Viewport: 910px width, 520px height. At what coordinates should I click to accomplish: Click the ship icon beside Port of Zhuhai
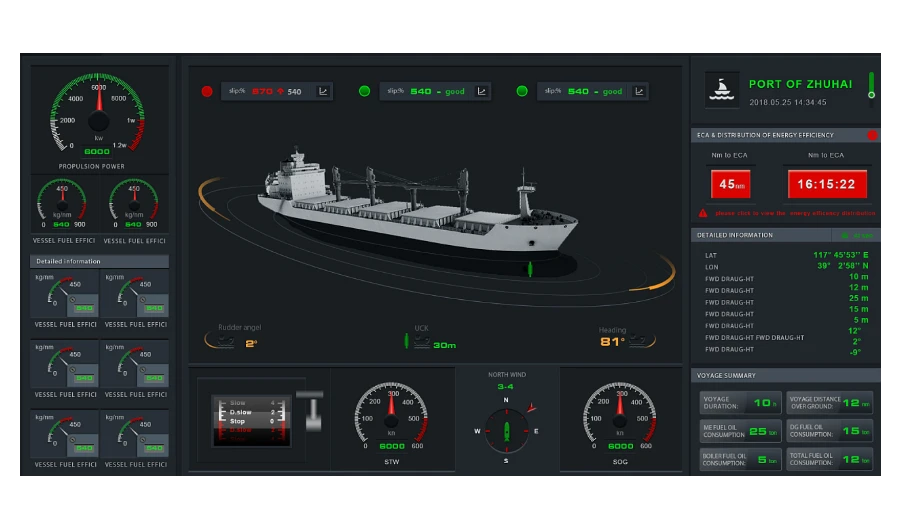click(x=720, y=89)
